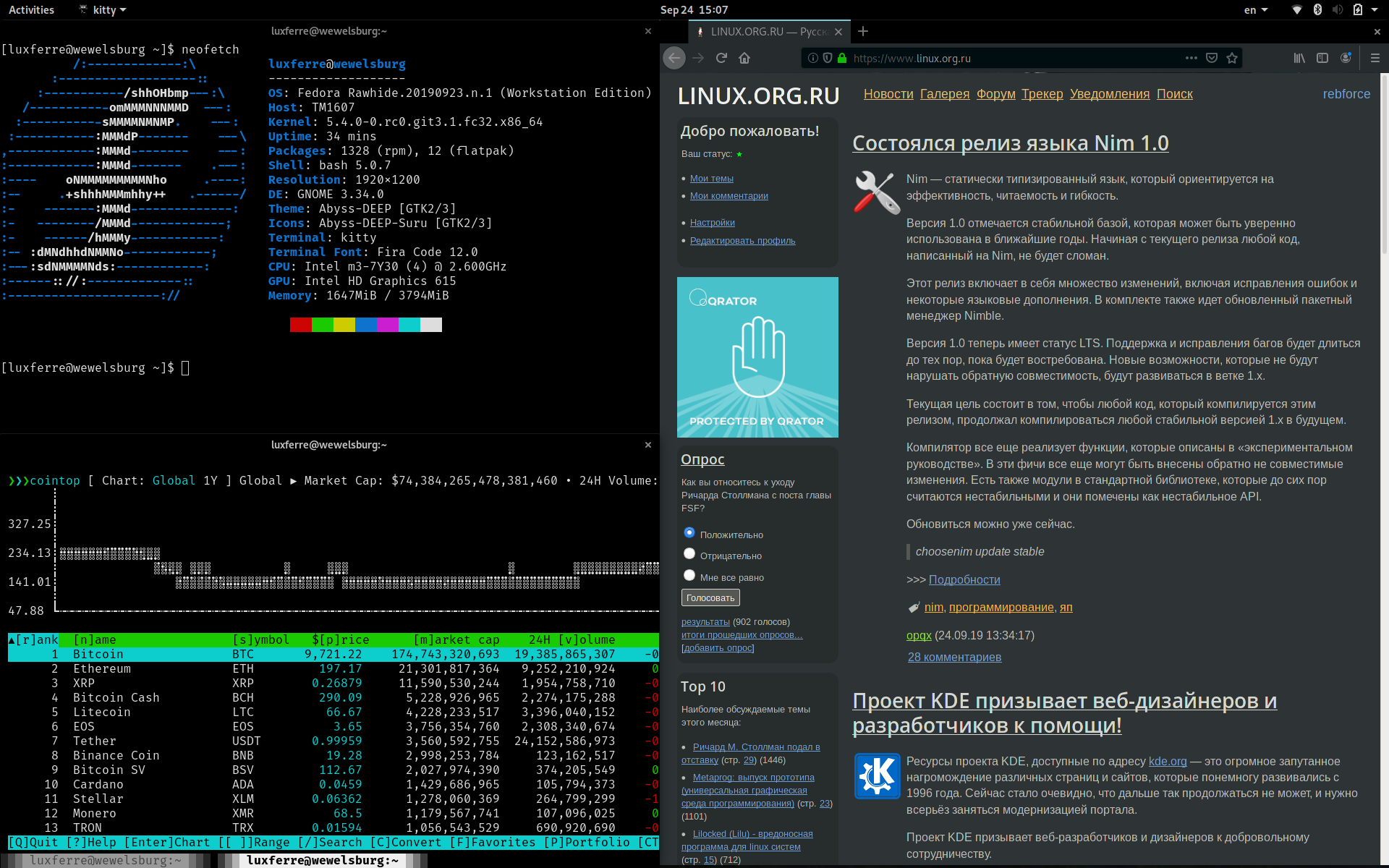Click the cyan neofetch color block
The height and width of the screenshot is (868, 1389).
click(409, 325)
